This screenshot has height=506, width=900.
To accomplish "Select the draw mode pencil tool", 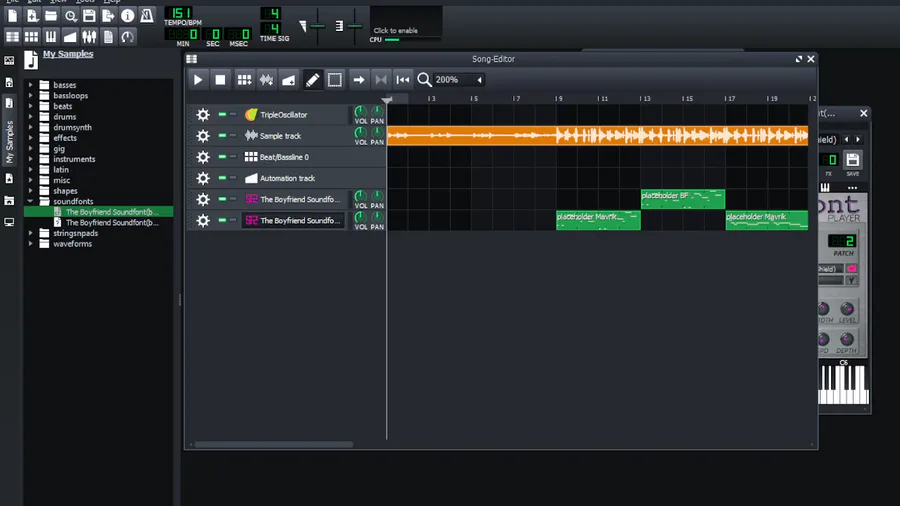I will (312, 80).
